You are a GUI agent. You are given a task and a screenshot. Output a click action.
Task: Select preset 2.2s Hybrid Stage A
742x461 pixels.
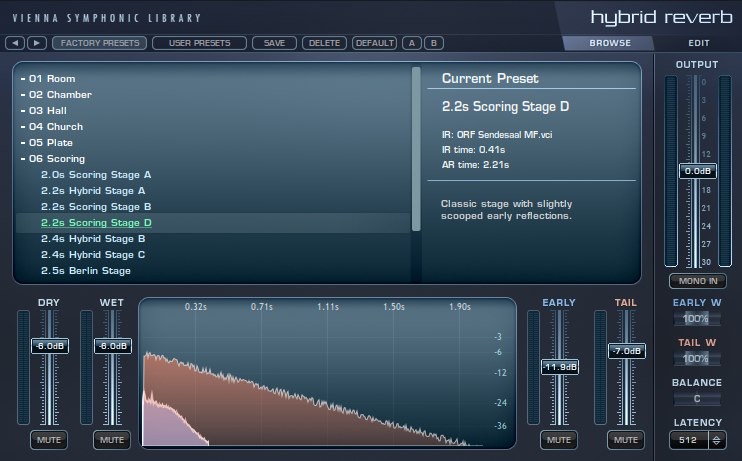(x=93, y=191)
